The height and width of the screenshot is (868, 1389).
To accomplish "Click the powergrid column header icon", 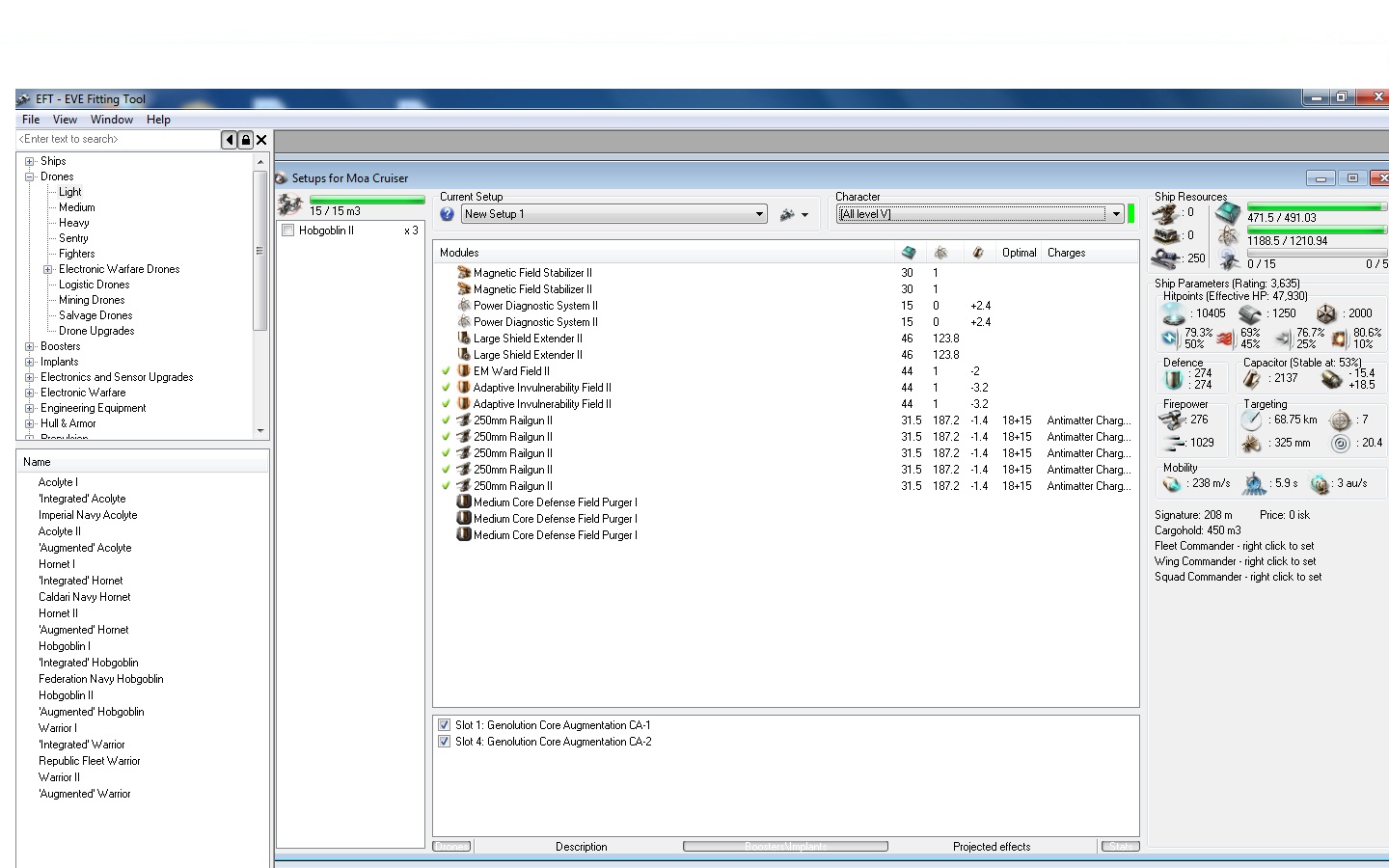I will coord(941,253).
